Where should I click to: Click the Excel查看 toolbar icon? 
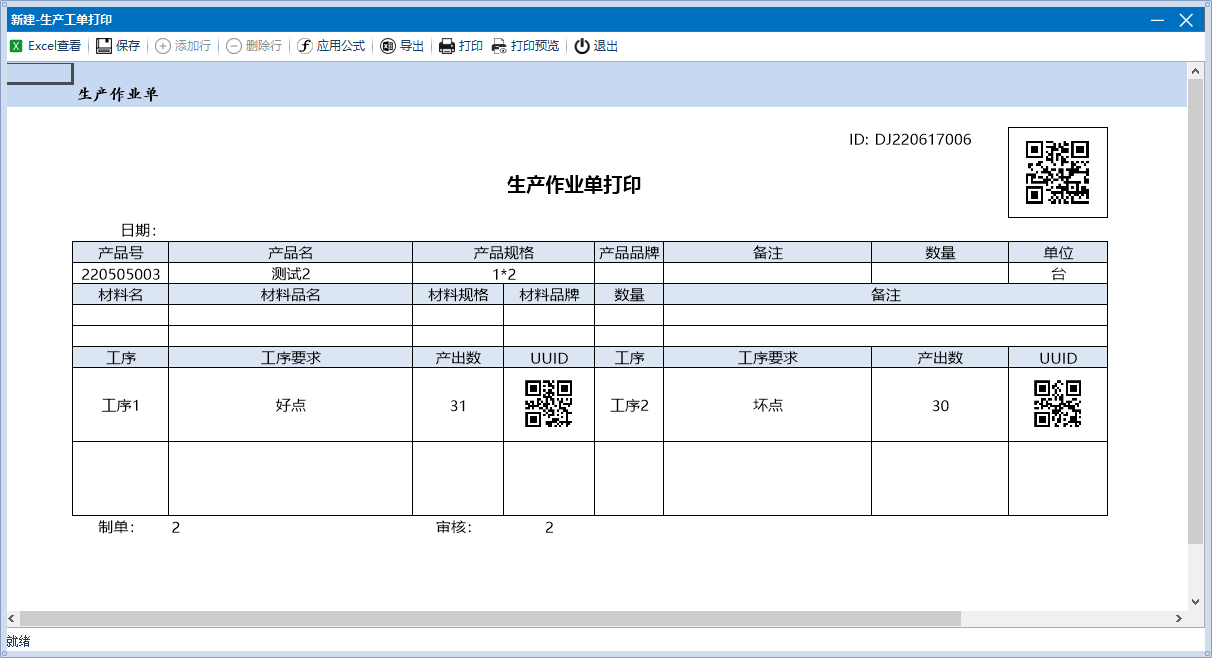(x=16, y=46)
